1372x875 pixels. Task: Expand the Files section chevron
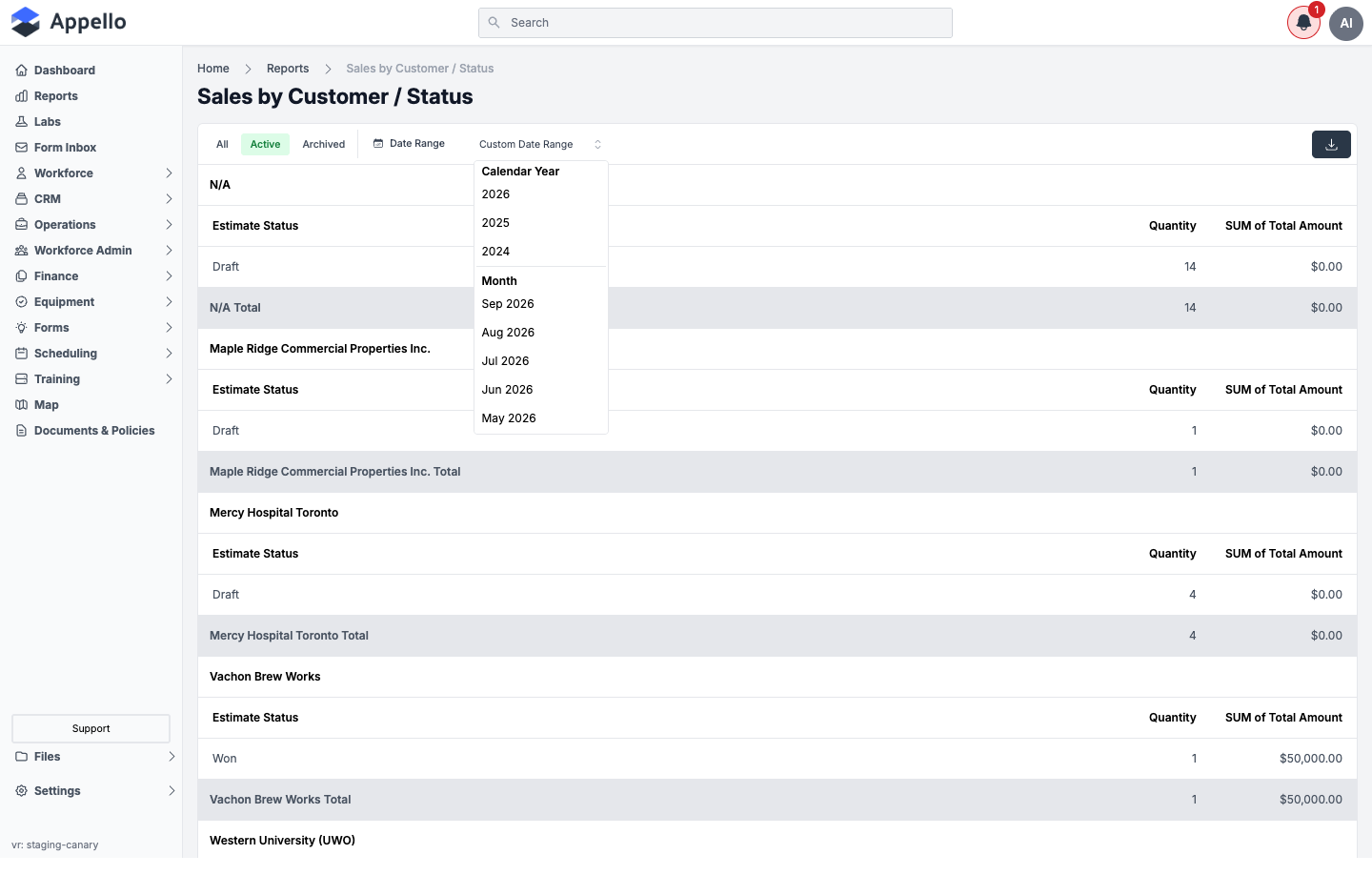coord(171,757)
